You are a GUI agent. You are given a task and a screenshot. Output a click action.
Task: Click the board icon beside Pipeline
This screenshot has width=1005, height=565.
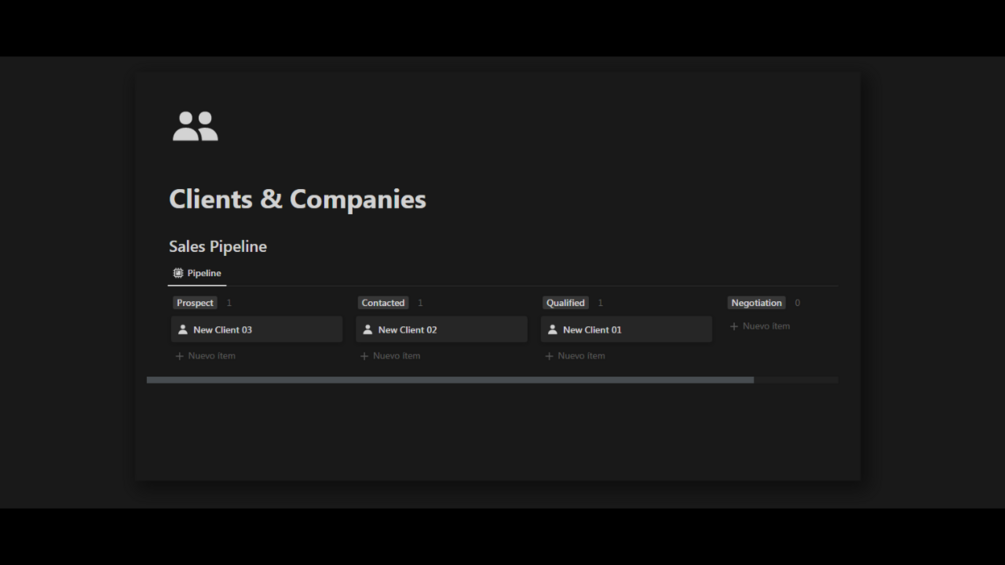[x=178, y=273]
